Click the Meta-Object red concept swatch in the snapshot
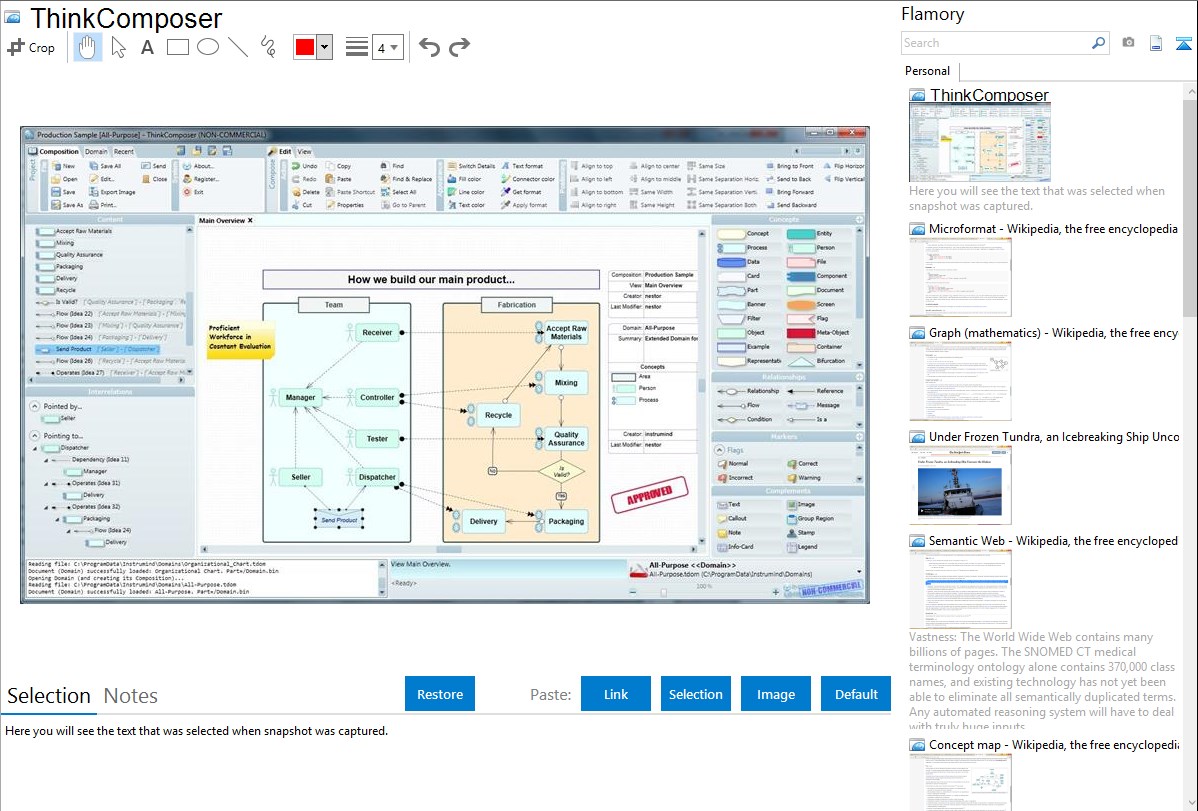The width and height of the screenshot is (1198, 811). 801,333
